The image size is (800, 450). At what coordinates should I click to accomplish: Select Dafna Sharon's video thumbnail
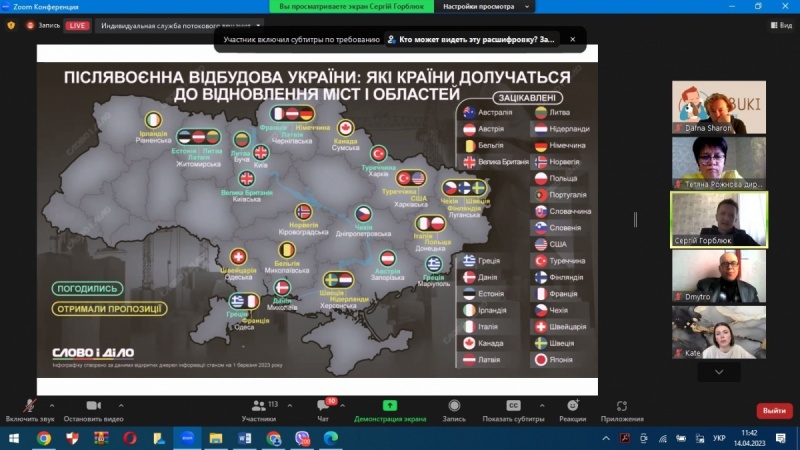pos(718,108)
